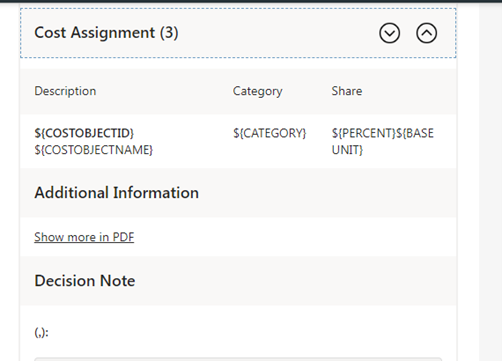Click the ${PERCENT}${BASEUNIT} share cell

click(383, 141)
